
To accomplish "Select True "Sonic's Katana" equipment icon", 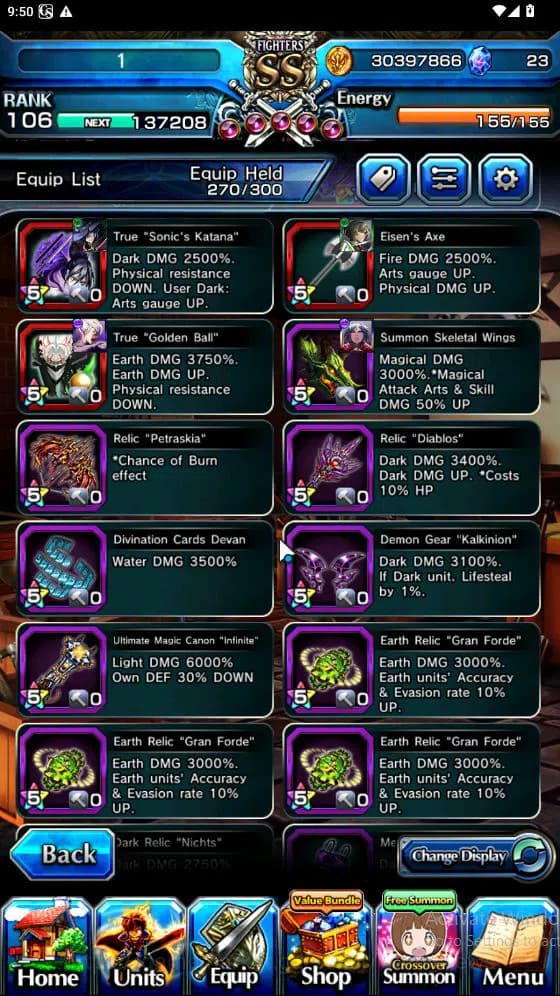I will click(63, 264).
